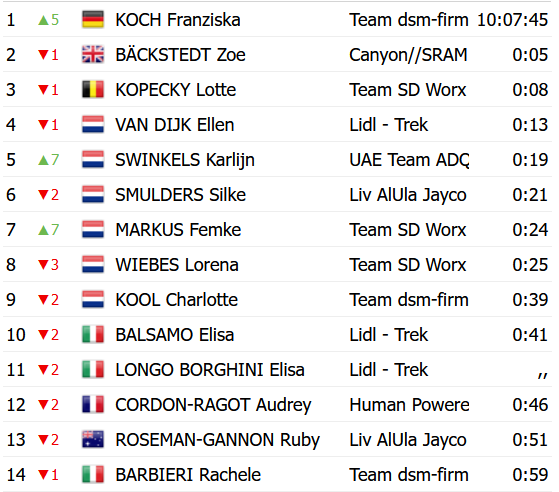The width and height of the screenshot is (559, 492).
Task: Click the leader time 10:07:45
Action: pos(512,20)
